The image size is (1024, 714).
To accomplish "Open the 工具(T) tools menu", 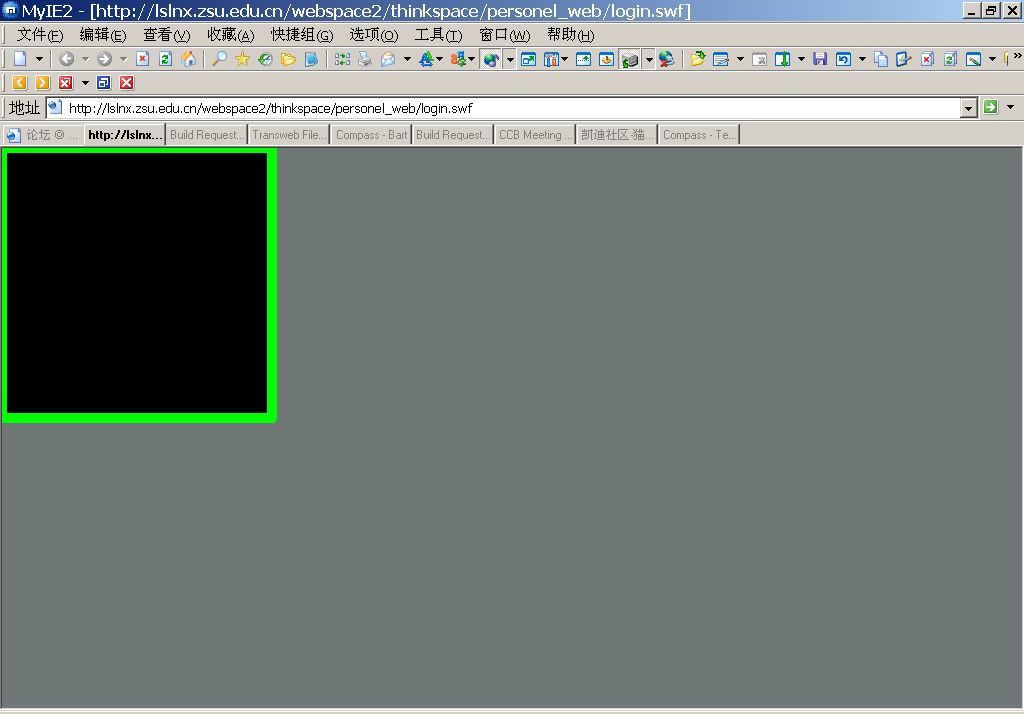I will [438, 35].
